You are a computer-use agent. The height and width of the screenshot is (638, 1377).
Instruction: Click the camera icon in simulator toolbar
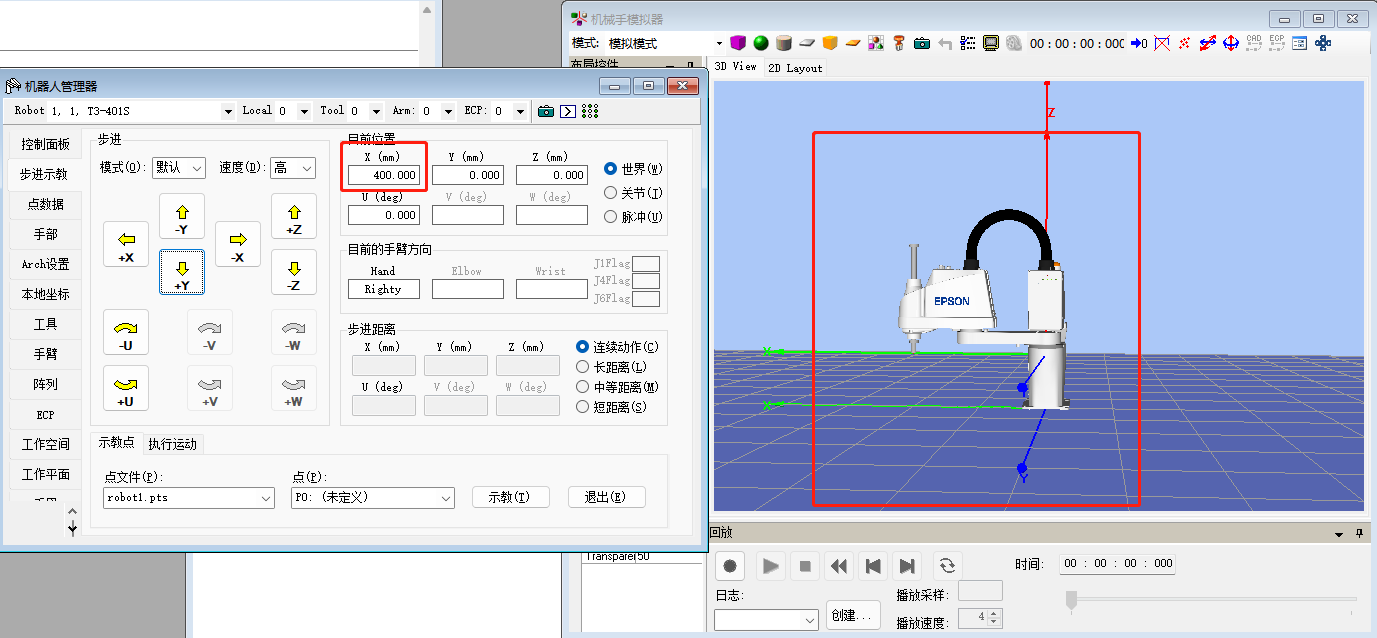pos(922,43)
